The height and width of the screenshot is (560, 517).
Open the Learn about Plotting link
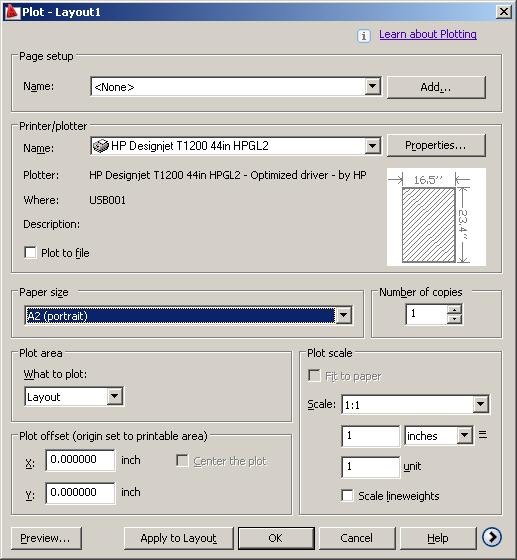pos(428,34)
